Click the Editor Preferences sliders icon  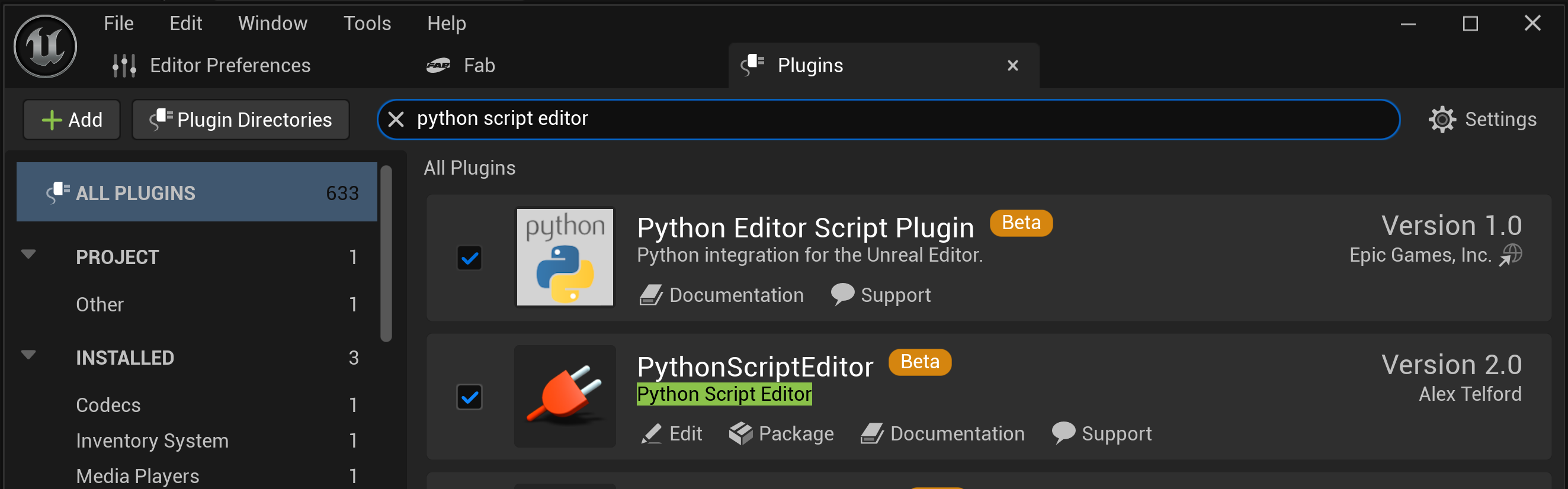point(124,66)
